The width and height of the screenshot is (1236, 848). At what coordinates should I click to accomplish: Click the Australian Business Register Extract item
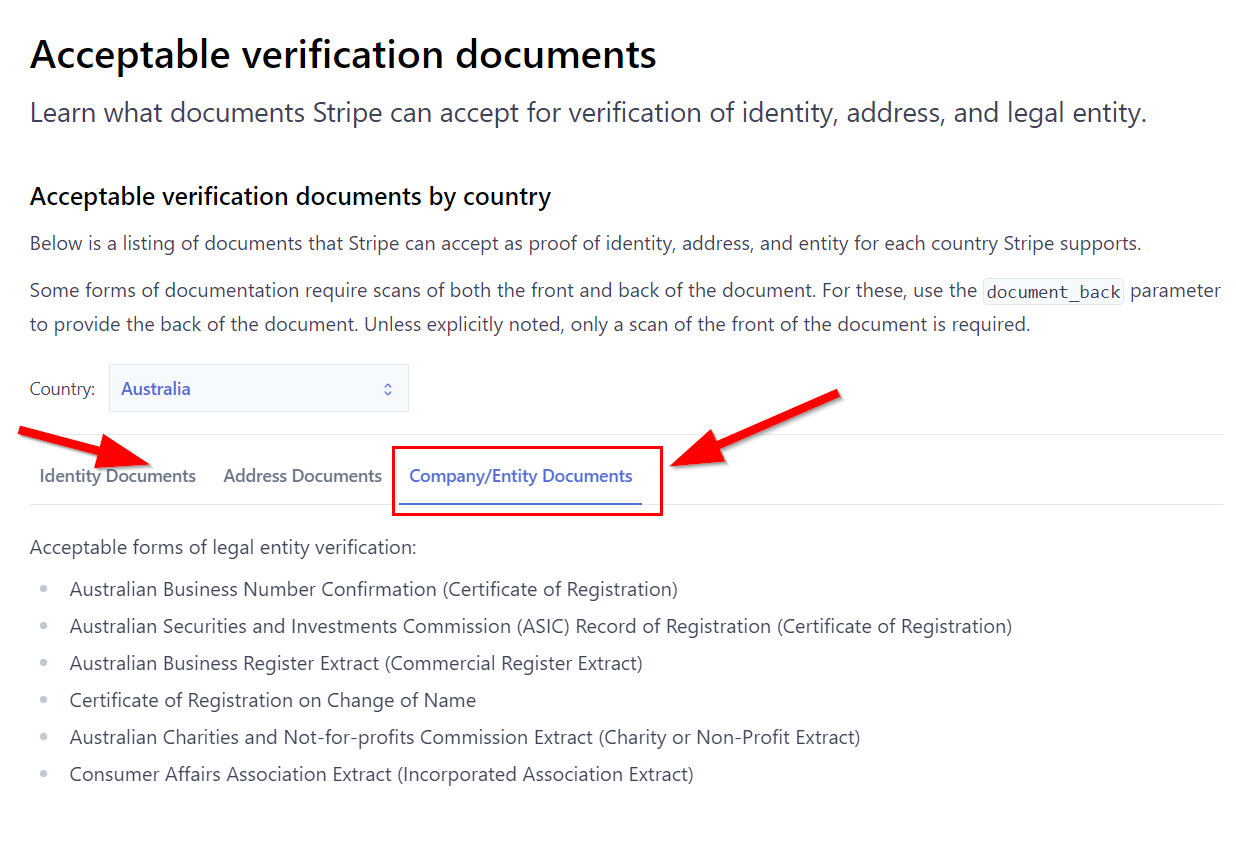coord(356,663)
